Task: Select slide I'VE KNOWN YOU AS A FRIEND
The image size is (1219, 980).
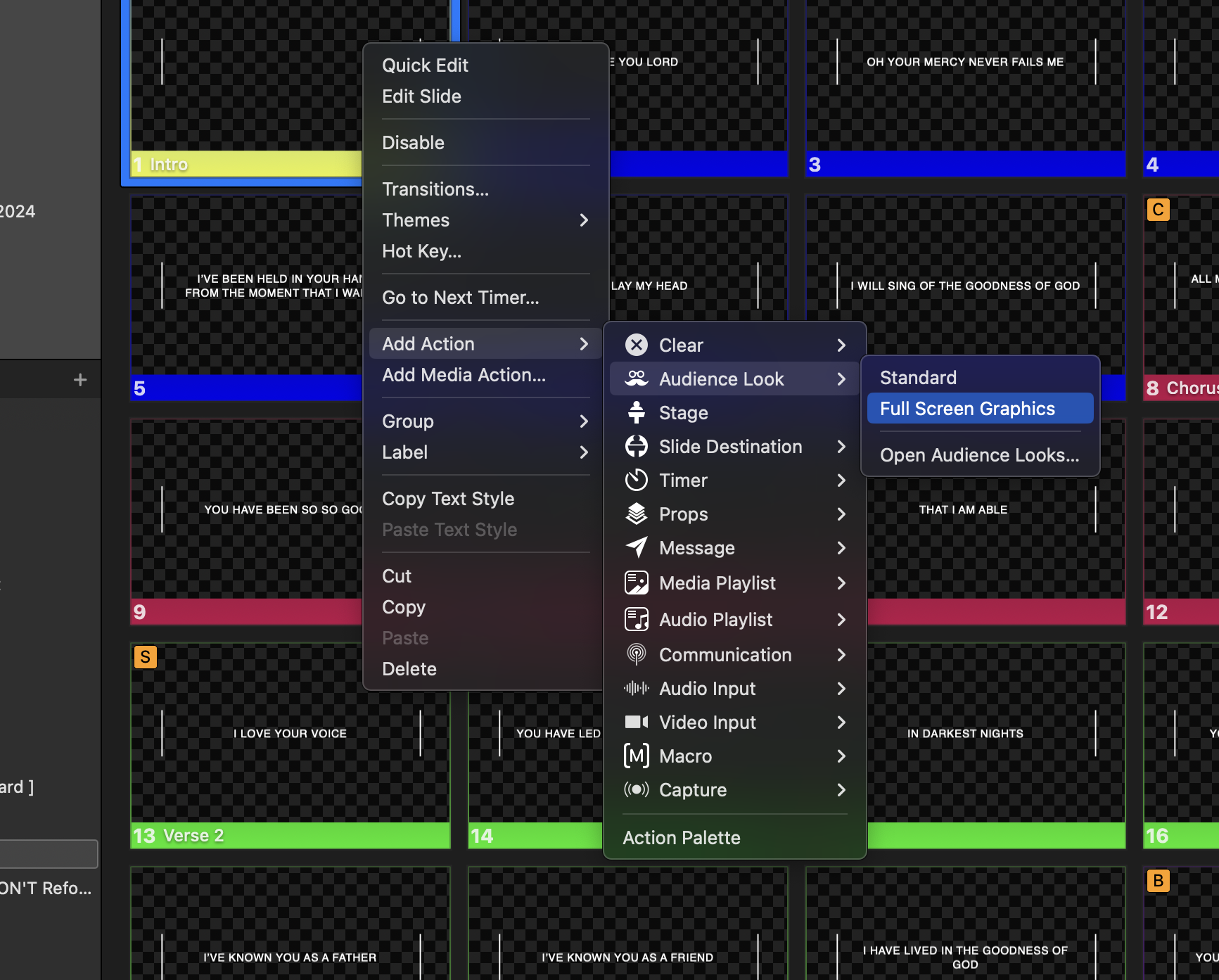Action: pos(627,924)
